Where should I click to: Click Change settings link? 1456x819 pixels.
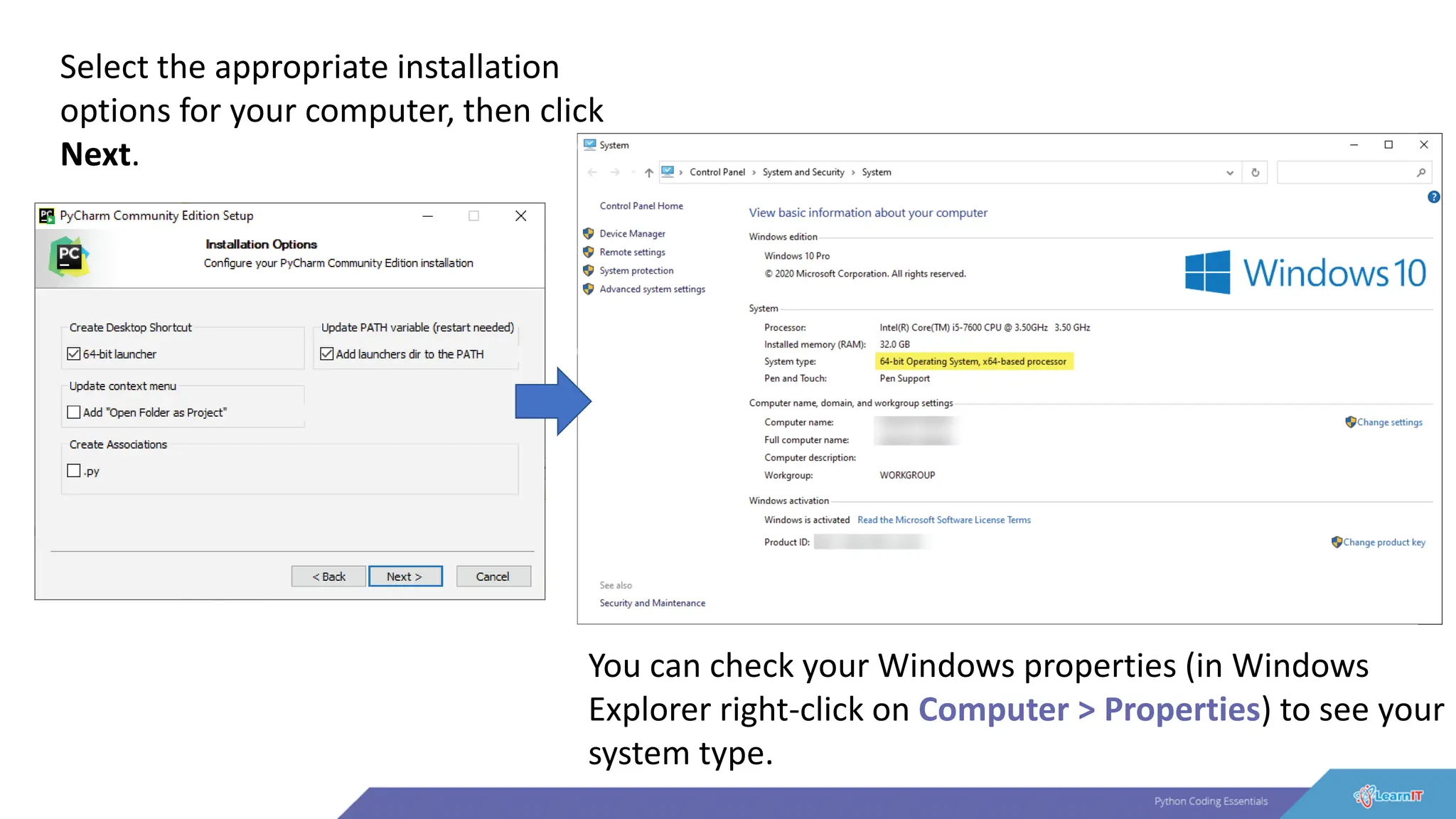(x=1390, y=422)
